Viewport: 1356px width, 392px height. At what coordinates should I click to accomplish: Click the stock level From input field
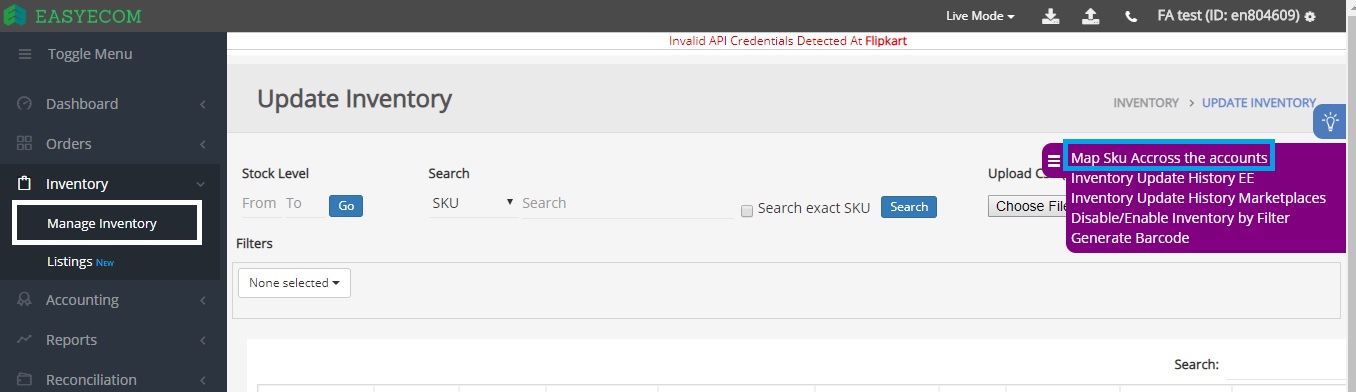pyautogui.click(x=259, y=203)
